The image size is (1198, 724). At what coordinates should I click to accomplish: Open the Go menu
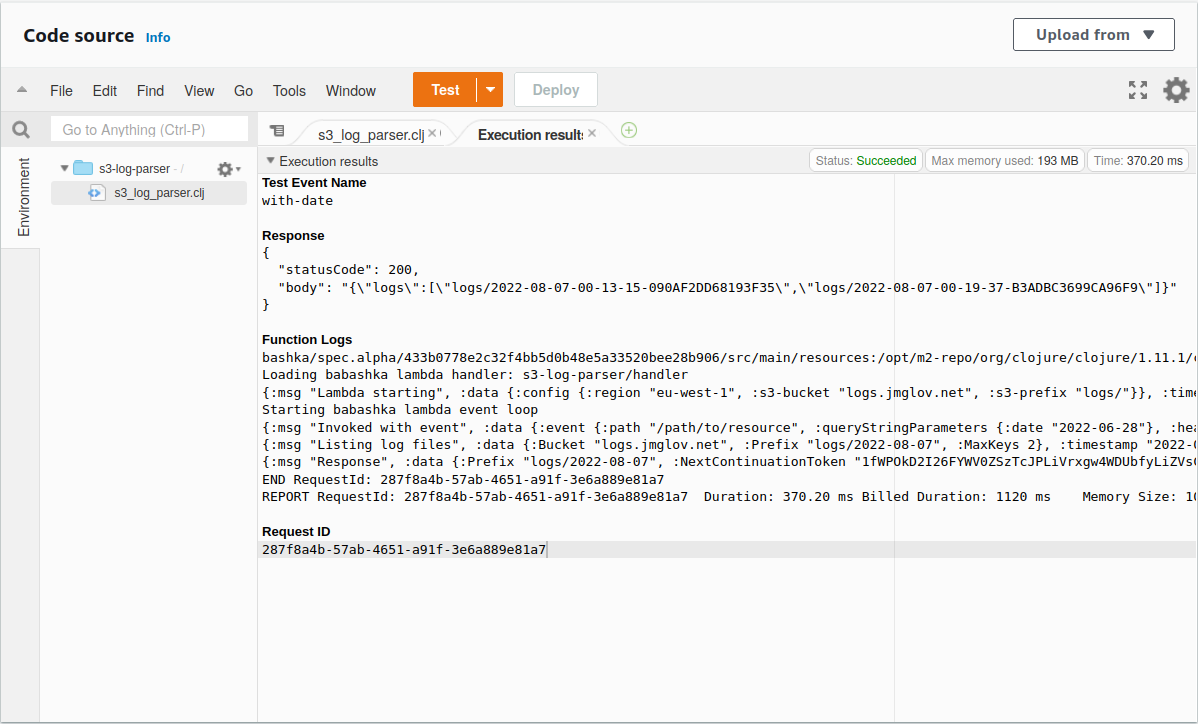[x=243, y=91]
